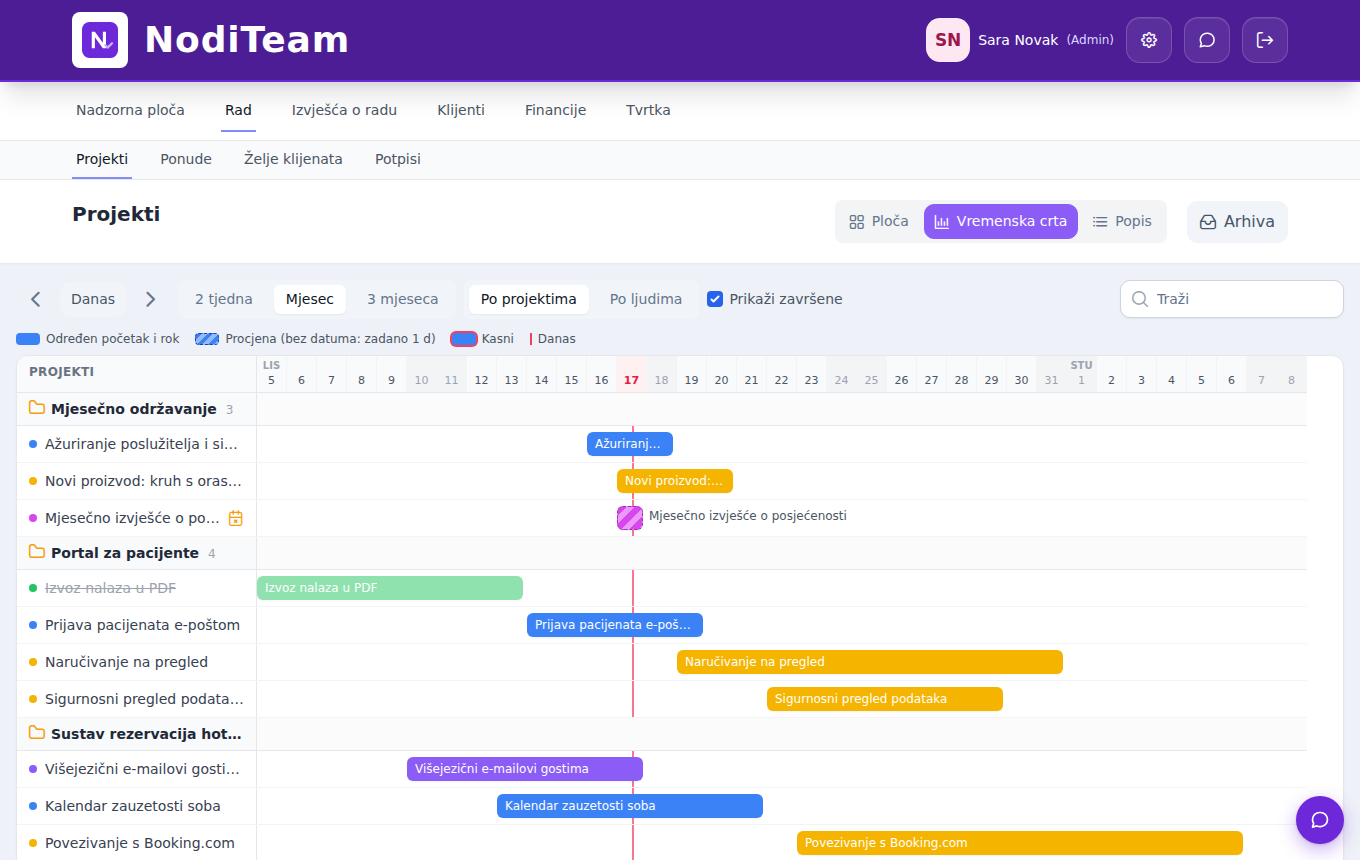The width and height of the screenshot is (1360, 860).
Task: Switch to the Želje klijenata tab
Action: click(x=293, y=159)
